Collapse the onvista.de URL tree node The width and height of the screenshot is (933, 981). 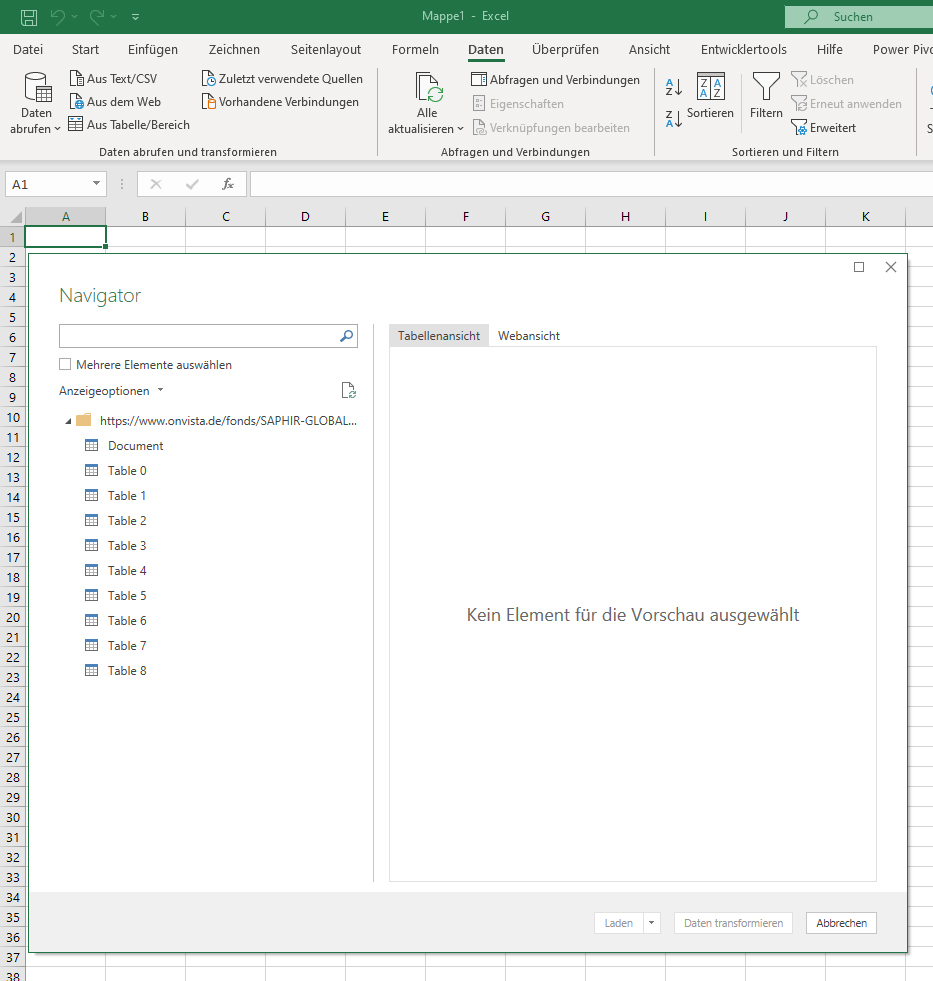tap(68, 422)
